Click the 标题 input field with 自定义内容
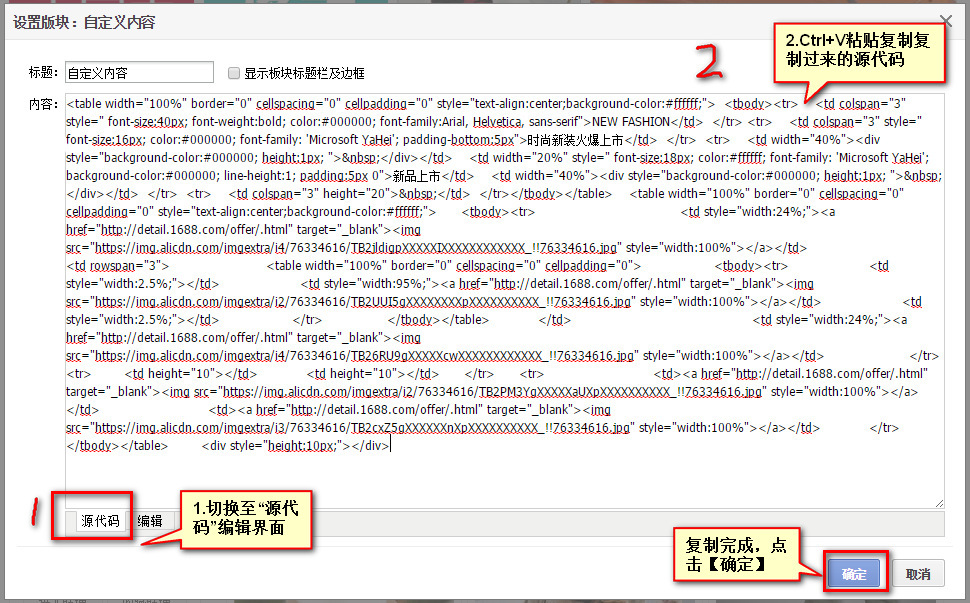This screenshot has height=603, width=970. (139, 72)
